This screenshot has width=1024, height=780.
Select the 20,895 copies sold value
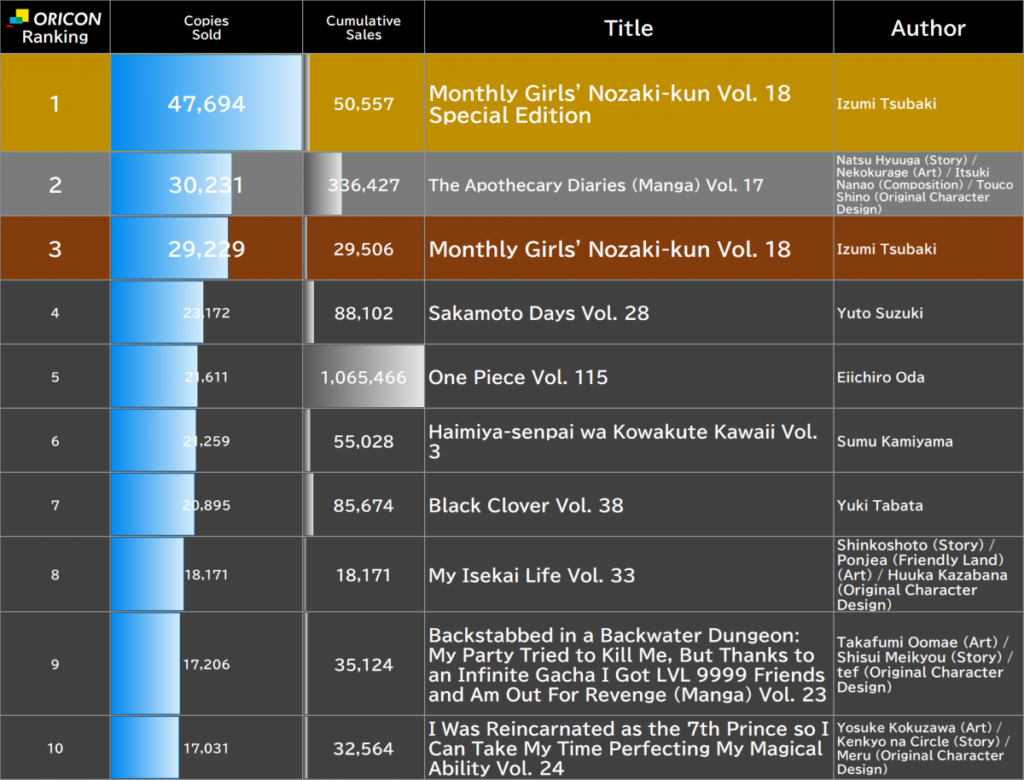click(206, 505)
